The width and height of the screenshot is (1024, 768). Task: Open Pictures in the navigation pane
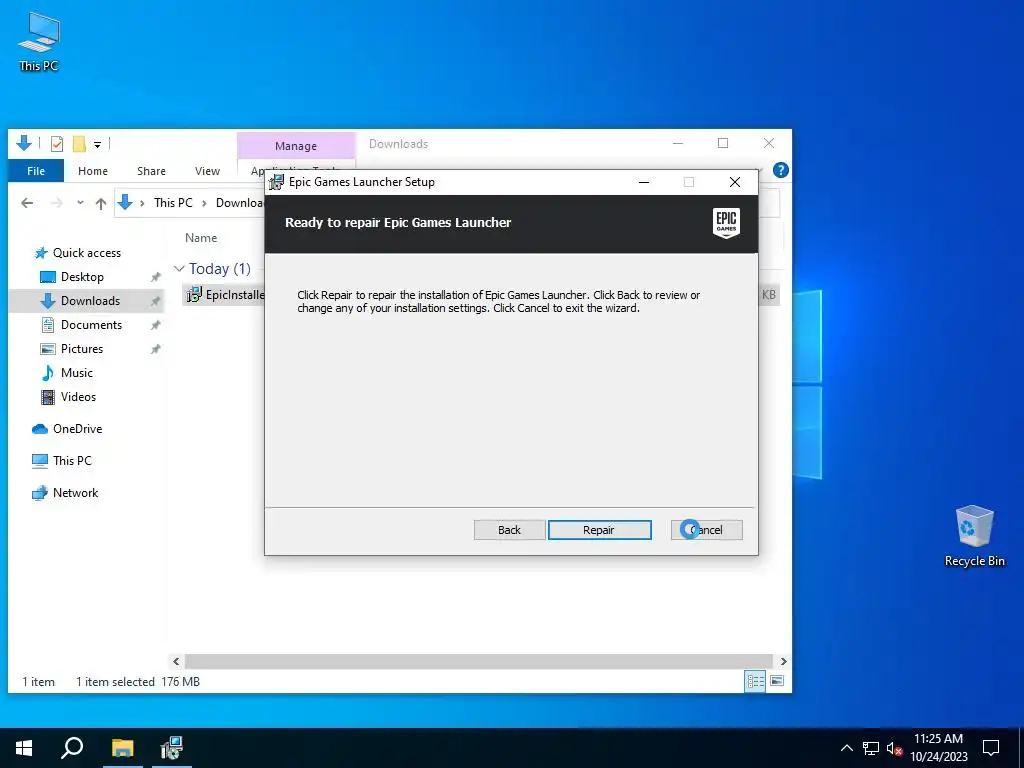(x=82, y=349)
